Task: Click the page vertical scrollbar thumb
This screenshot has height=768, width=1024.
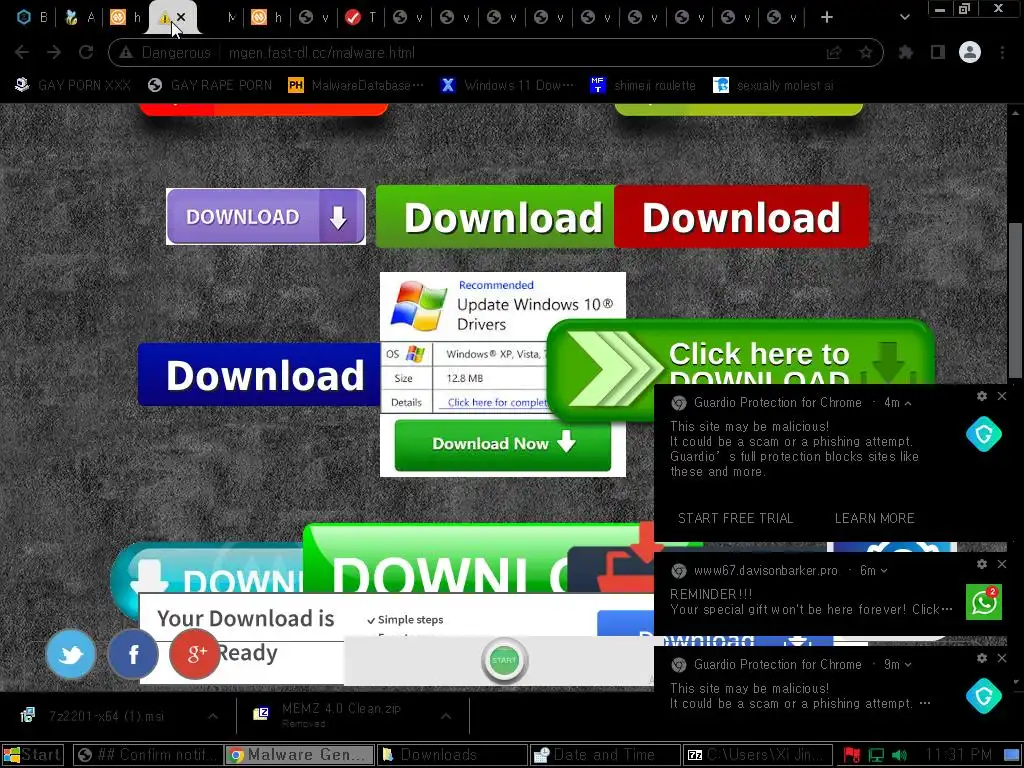Action: click(1015, 300)
